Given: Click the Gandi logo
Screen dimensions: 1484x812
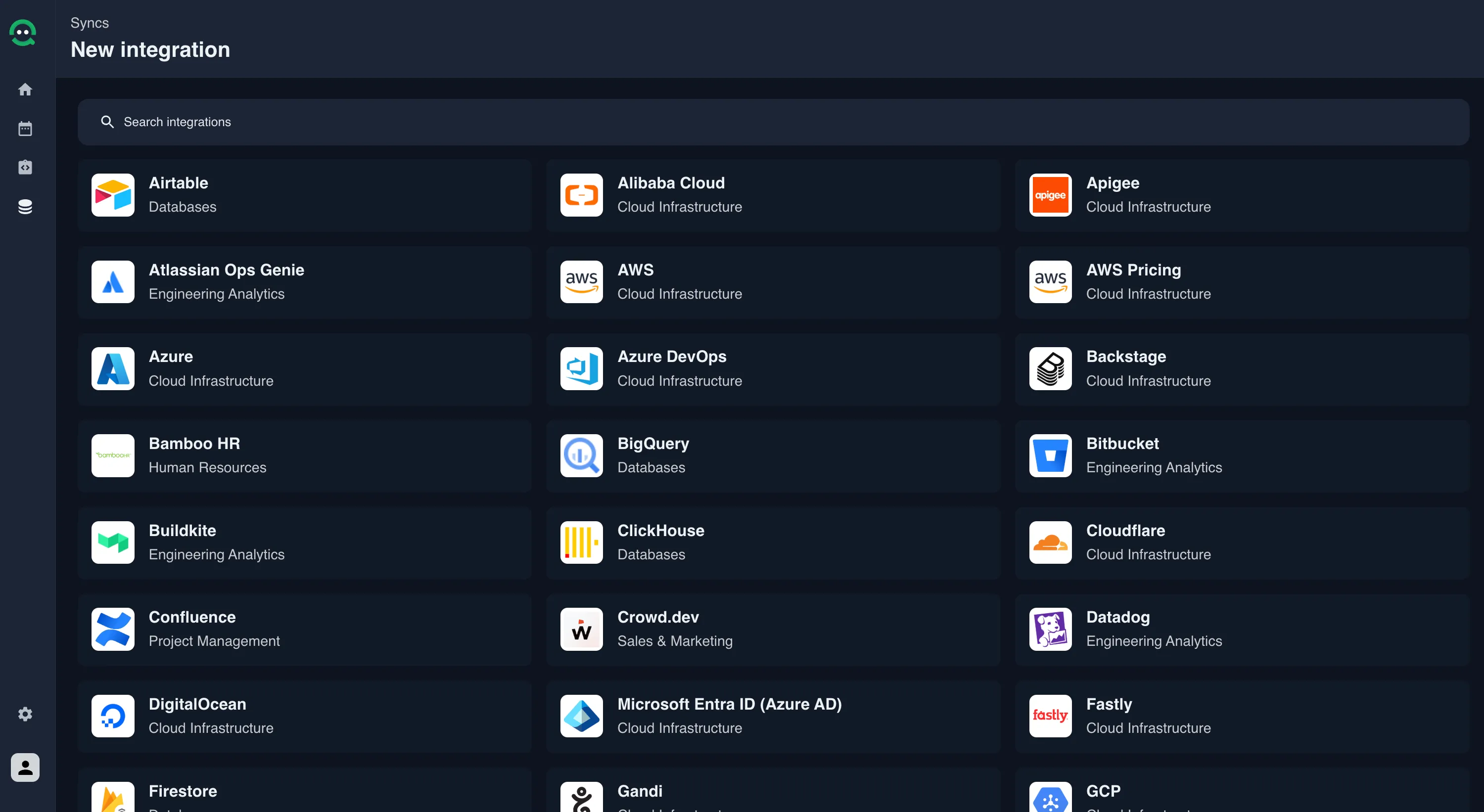Looking at the screenshot, I should (581, 797).
